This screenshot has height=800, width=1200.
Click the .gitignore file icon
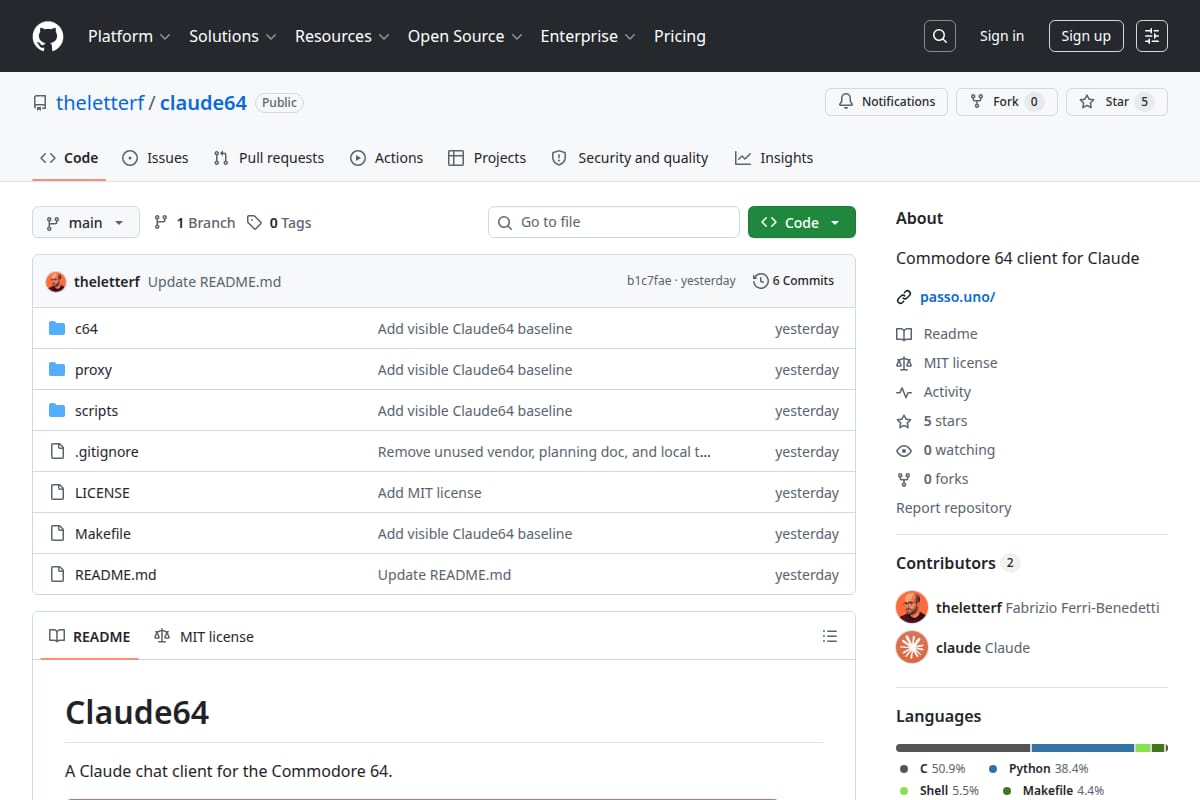[57, 452]
